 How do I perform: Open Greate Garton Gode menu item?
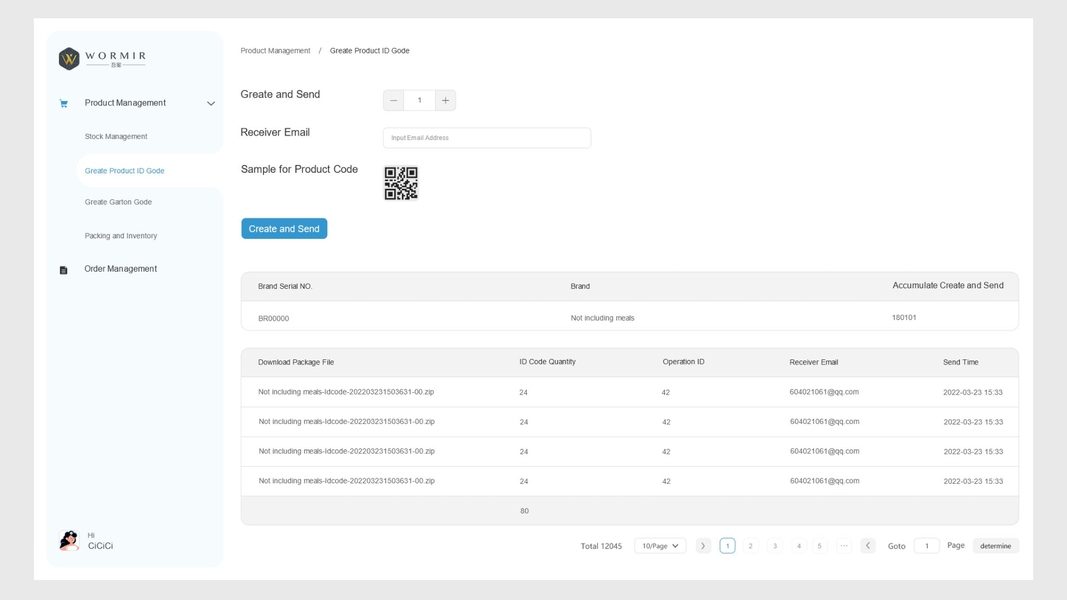118,202
